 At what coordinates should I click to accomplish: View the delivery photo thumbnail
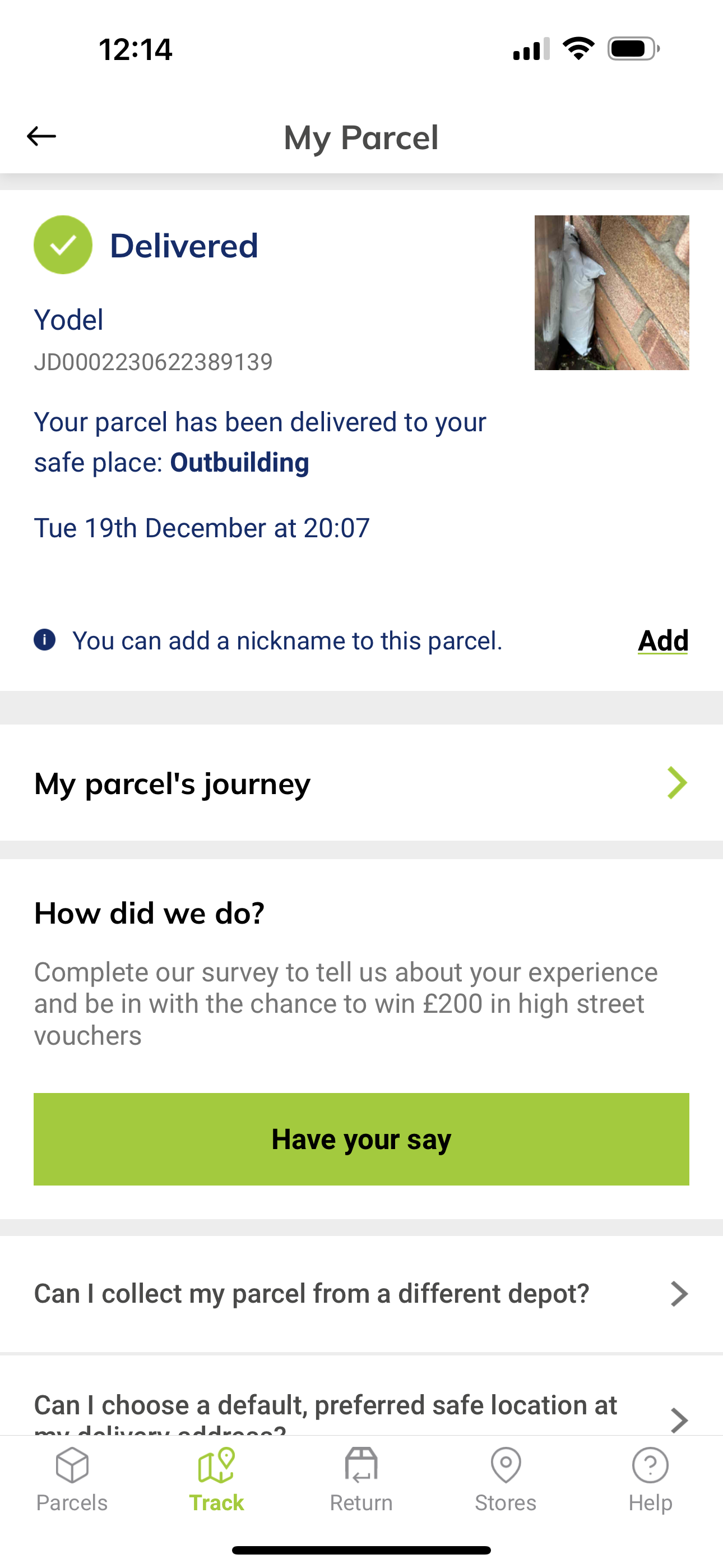(611, 292)
